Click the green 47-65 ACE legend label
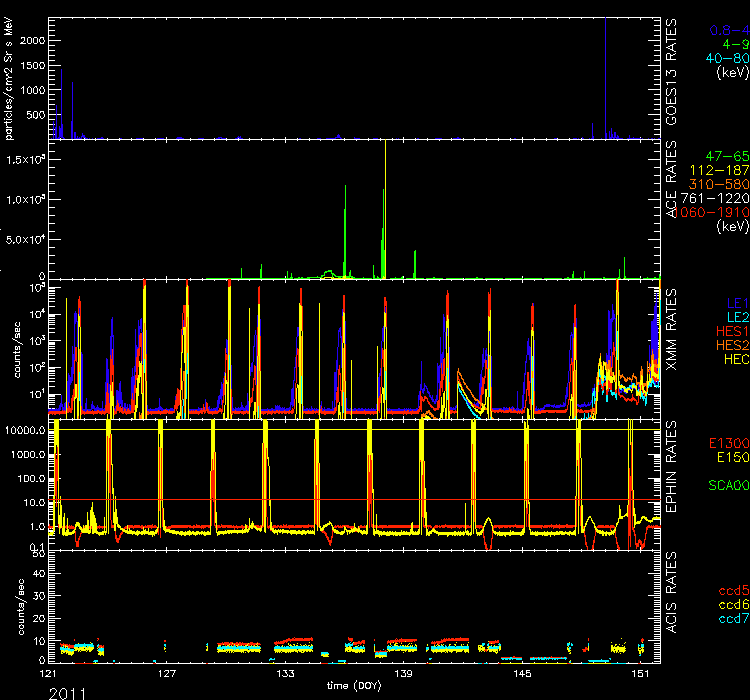The image size is (750, 700). [x=726, y=157]
